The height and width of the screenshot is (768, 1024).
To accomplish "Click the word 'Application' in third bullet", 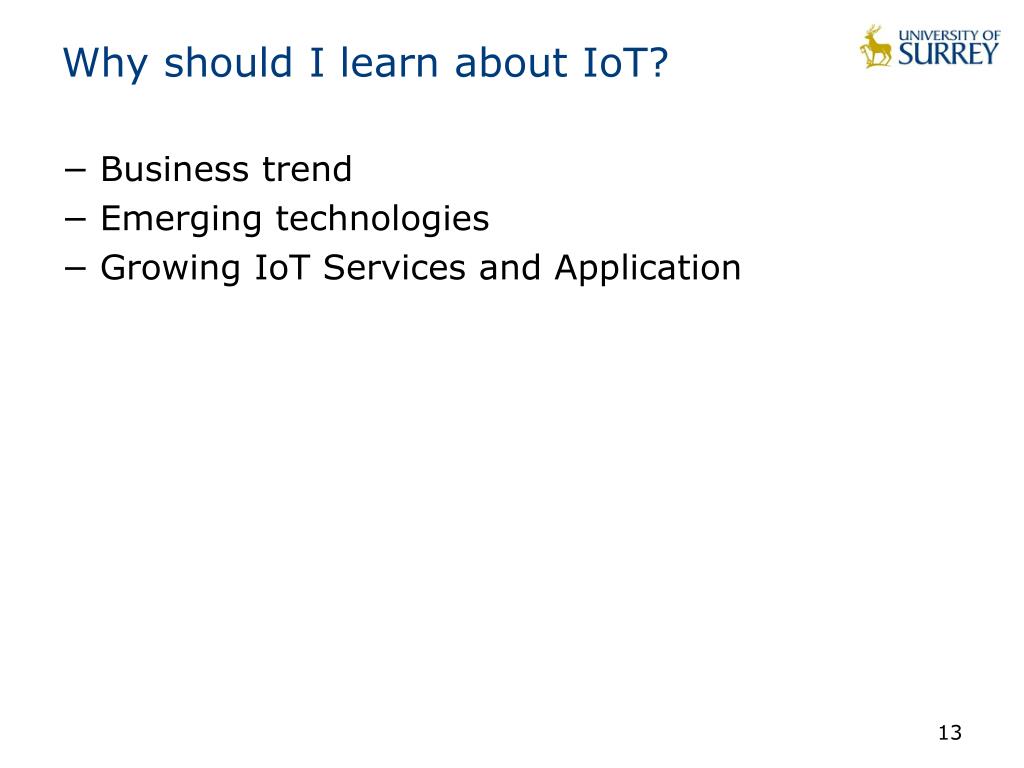I will tap(648, 269).
